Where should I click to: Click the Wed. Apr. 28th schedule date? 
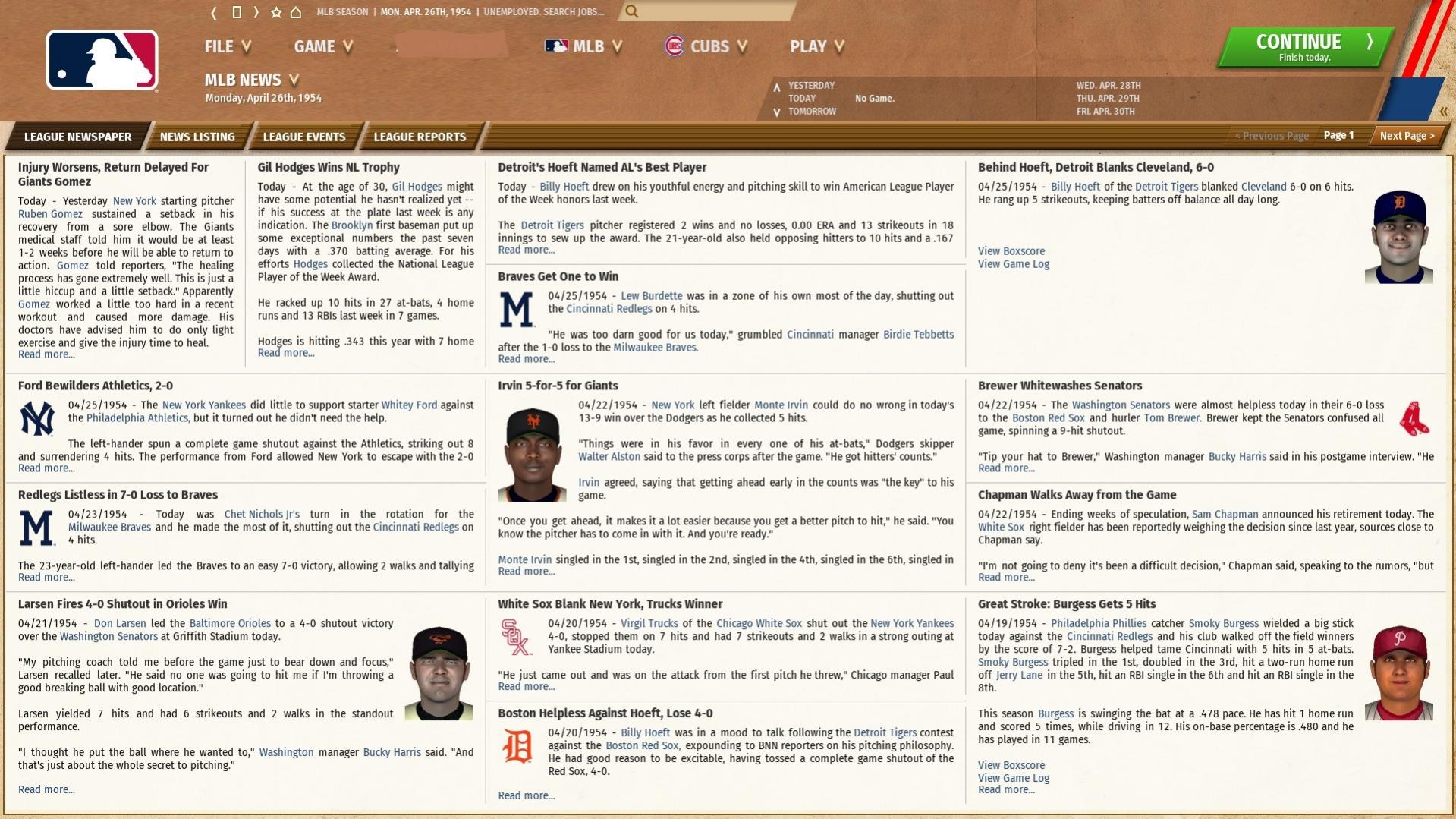(1108, 86)
